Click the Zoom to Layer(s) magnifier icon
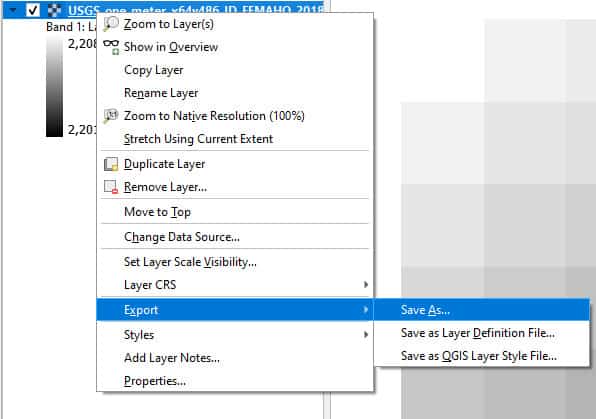The image size is (596, 419). tap(111, 24)
